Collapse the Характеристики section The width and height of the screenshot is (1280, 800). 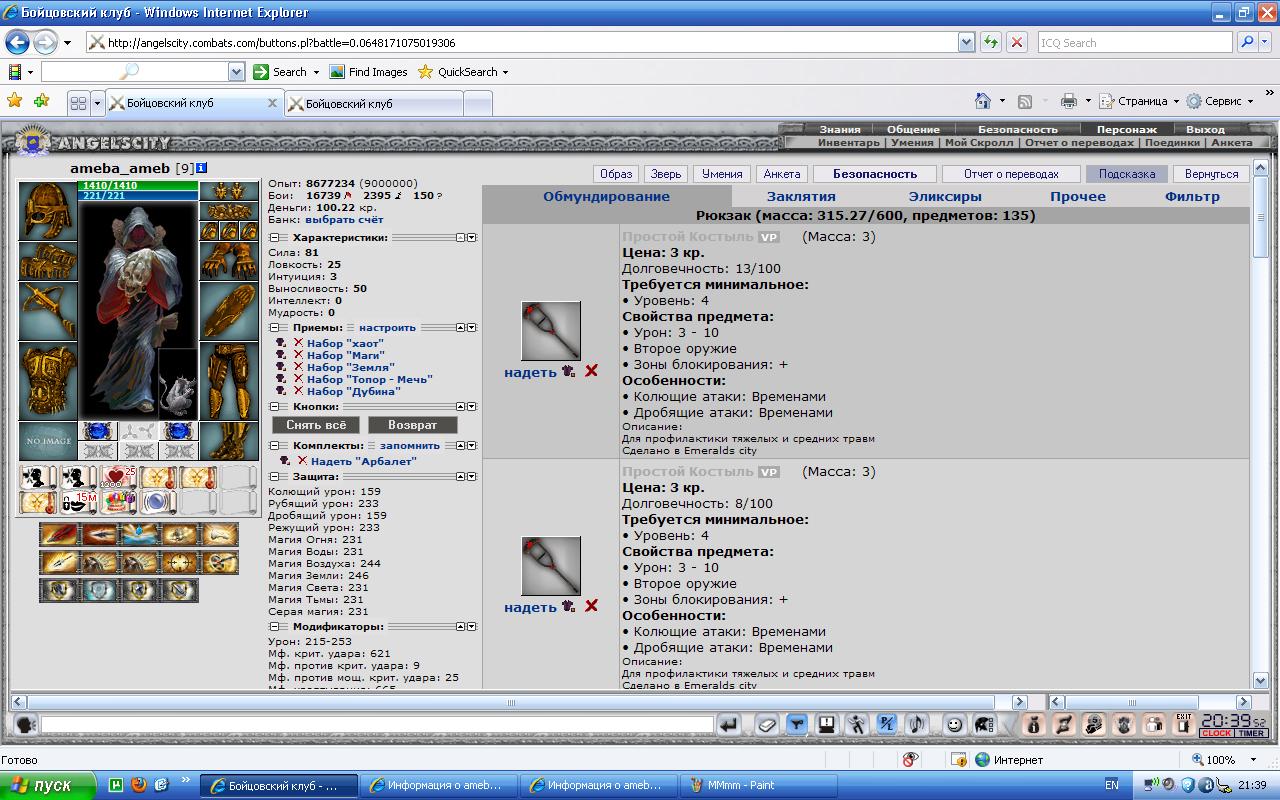point(274,238)
